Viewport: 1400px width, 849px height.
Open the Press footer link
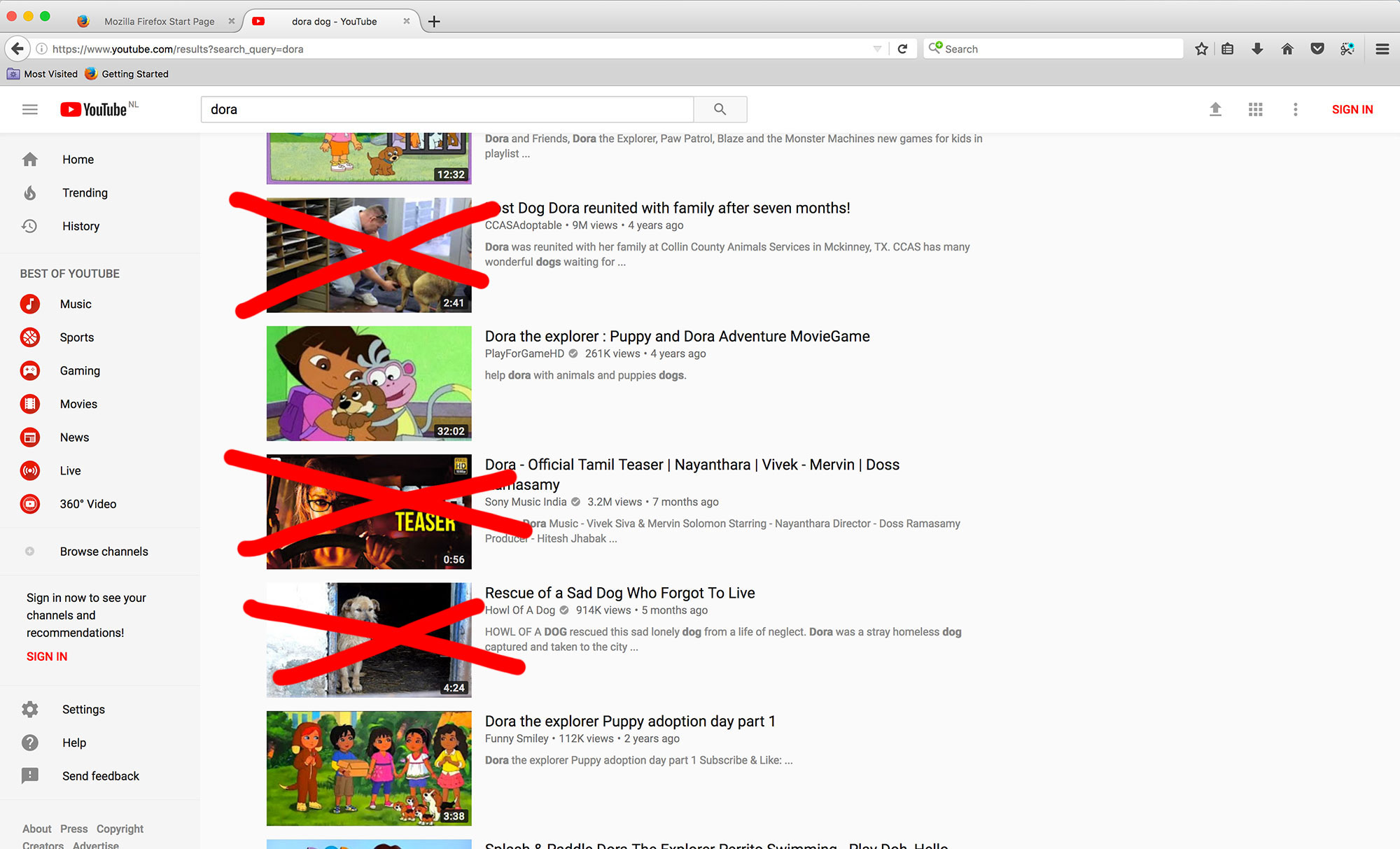point(74,829)
